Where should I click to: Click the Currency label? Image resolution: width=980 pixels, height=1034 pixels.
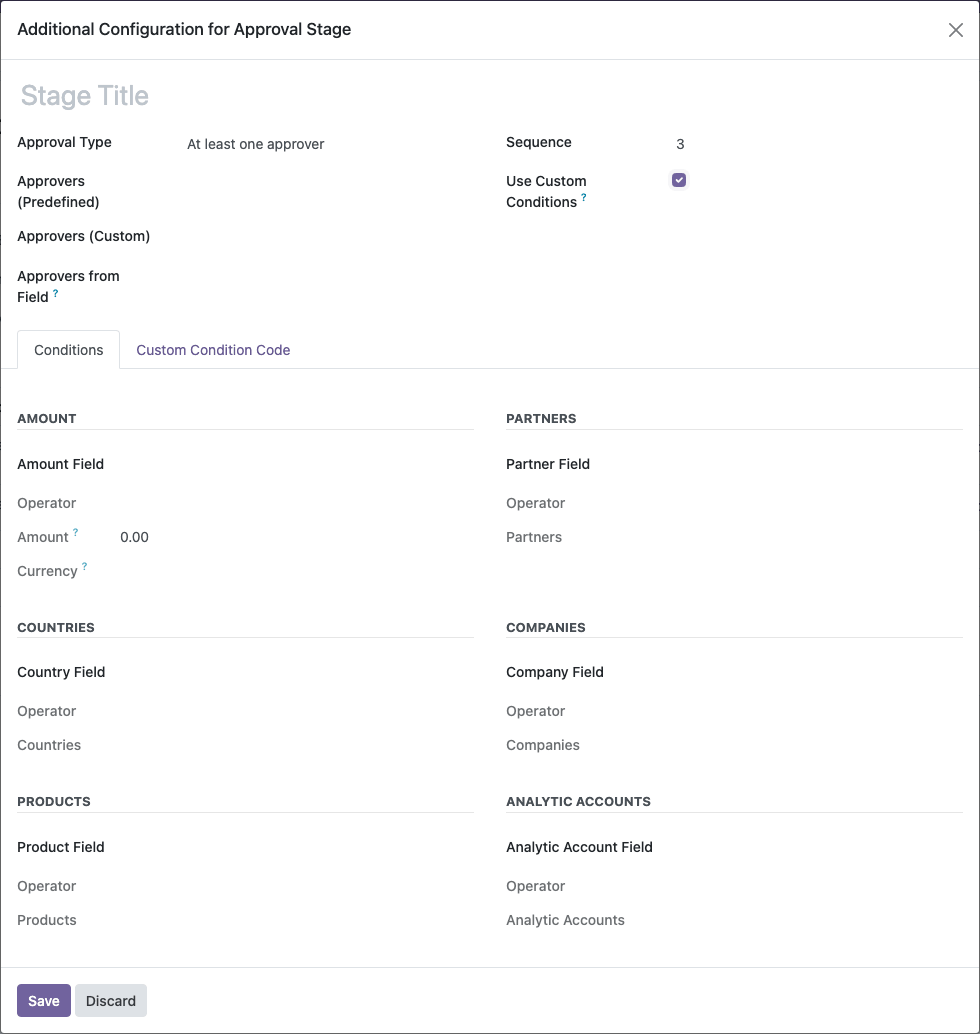pyautogui.click(x=47, y=571)
